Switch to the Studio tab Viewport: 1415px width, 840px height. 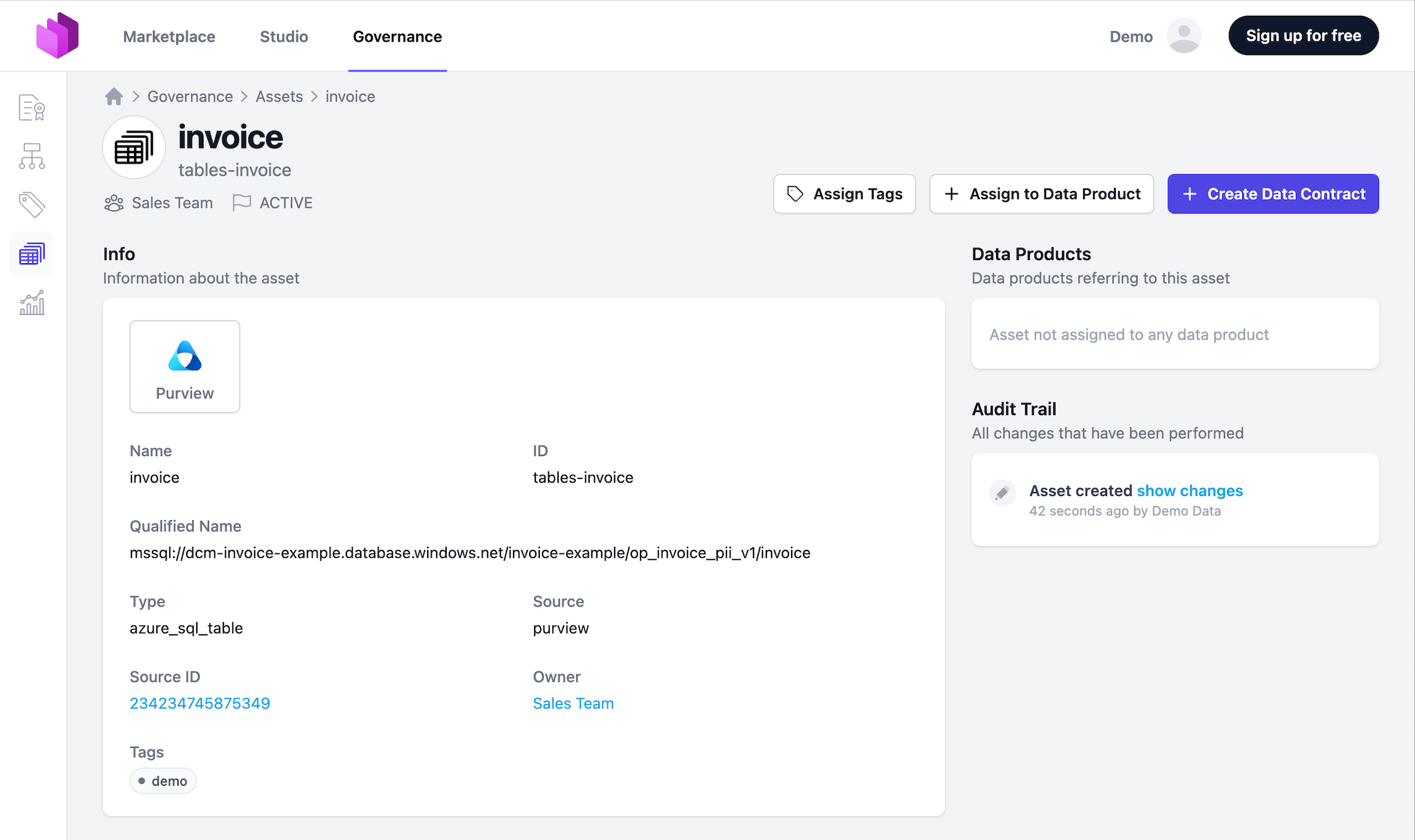pos(284,36)
